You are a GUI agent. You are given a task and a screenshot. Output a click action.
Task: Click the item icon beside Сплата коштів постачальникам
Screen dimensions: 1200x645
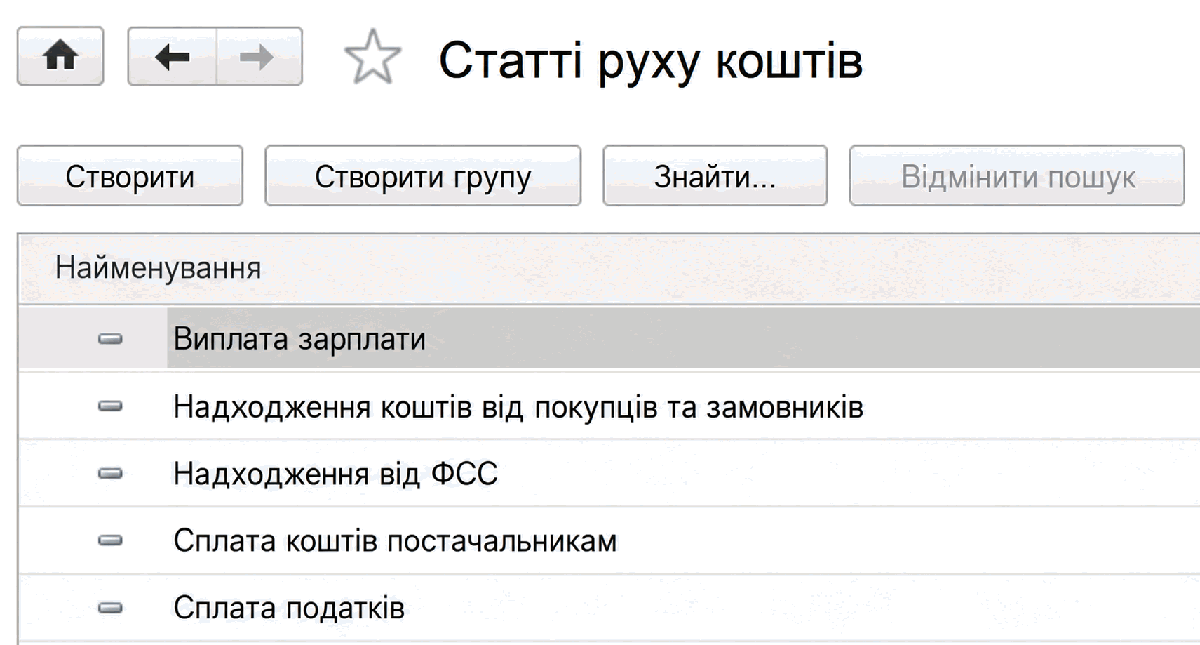(109, 541)
